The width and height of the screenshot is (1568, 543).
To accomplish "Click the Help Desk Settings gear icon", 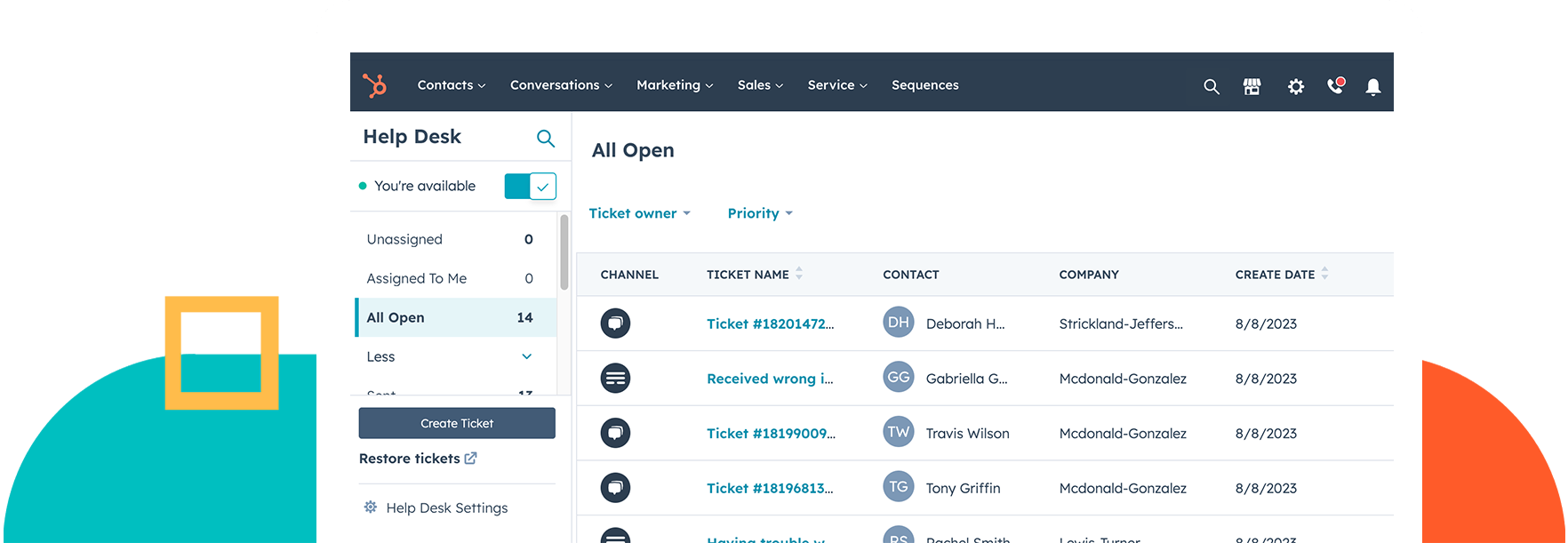I will coord(371,507).
